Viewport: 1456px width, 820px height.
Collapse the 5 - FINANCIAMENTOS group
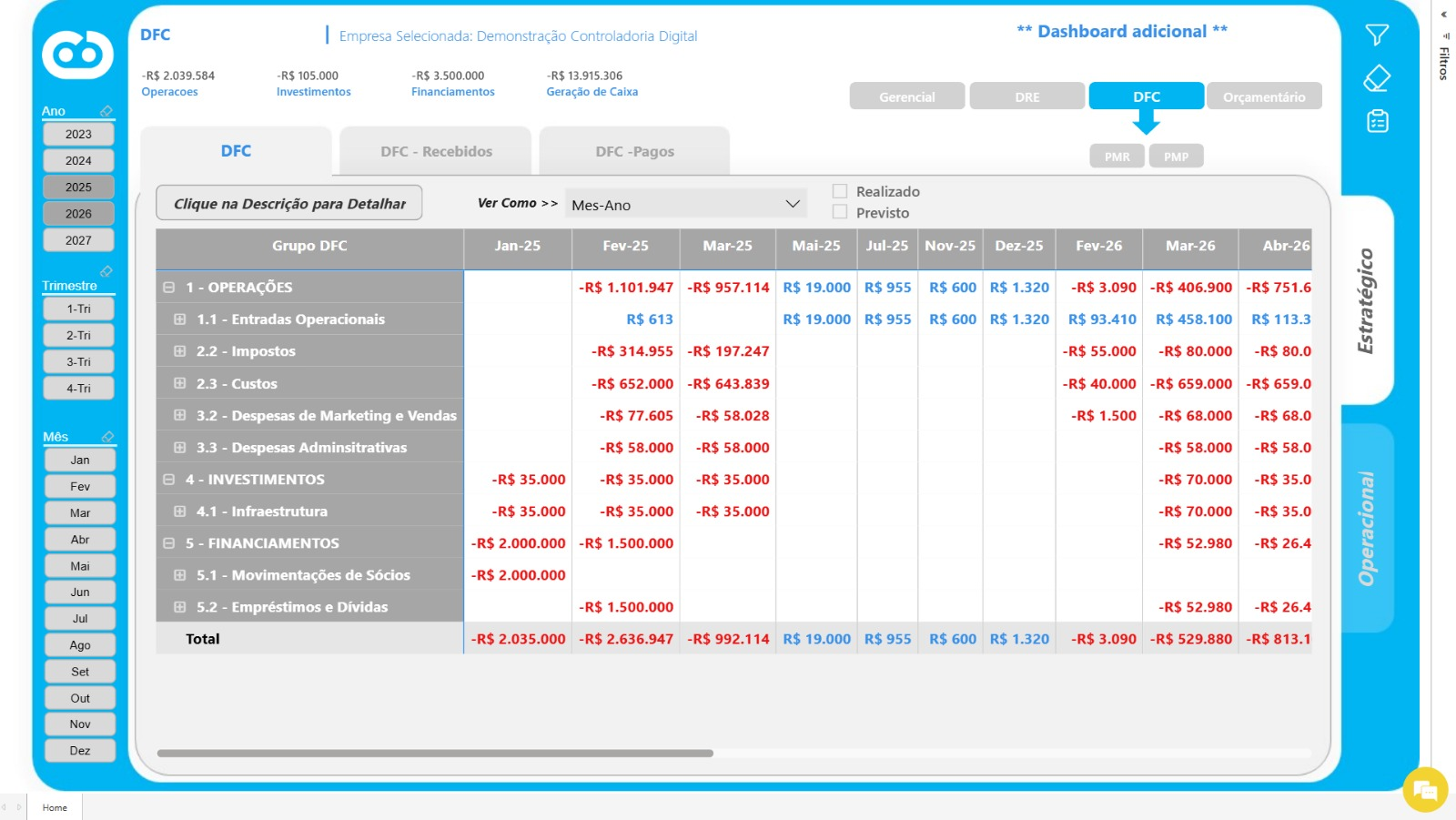pos(168,542)
